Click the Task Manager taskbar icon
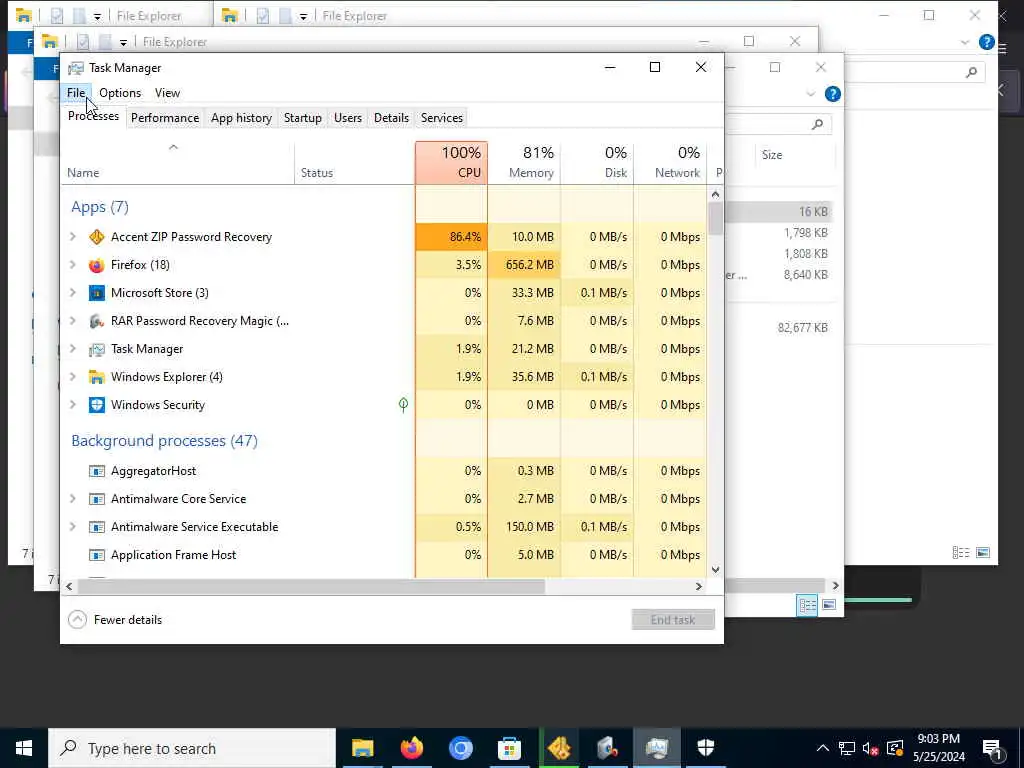Viewport: 1024px width, 768px height. tap(657, 748)
